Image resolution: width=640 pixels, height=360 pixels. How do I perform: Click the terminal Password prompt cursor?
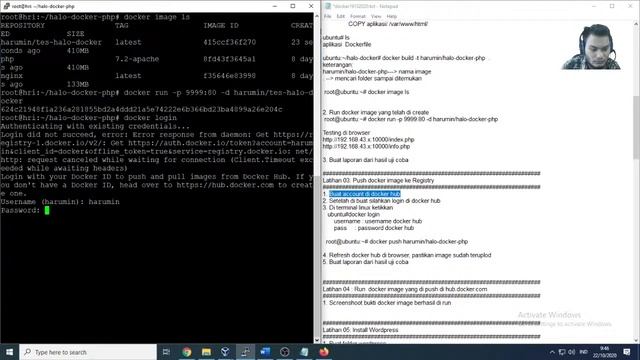47,210
